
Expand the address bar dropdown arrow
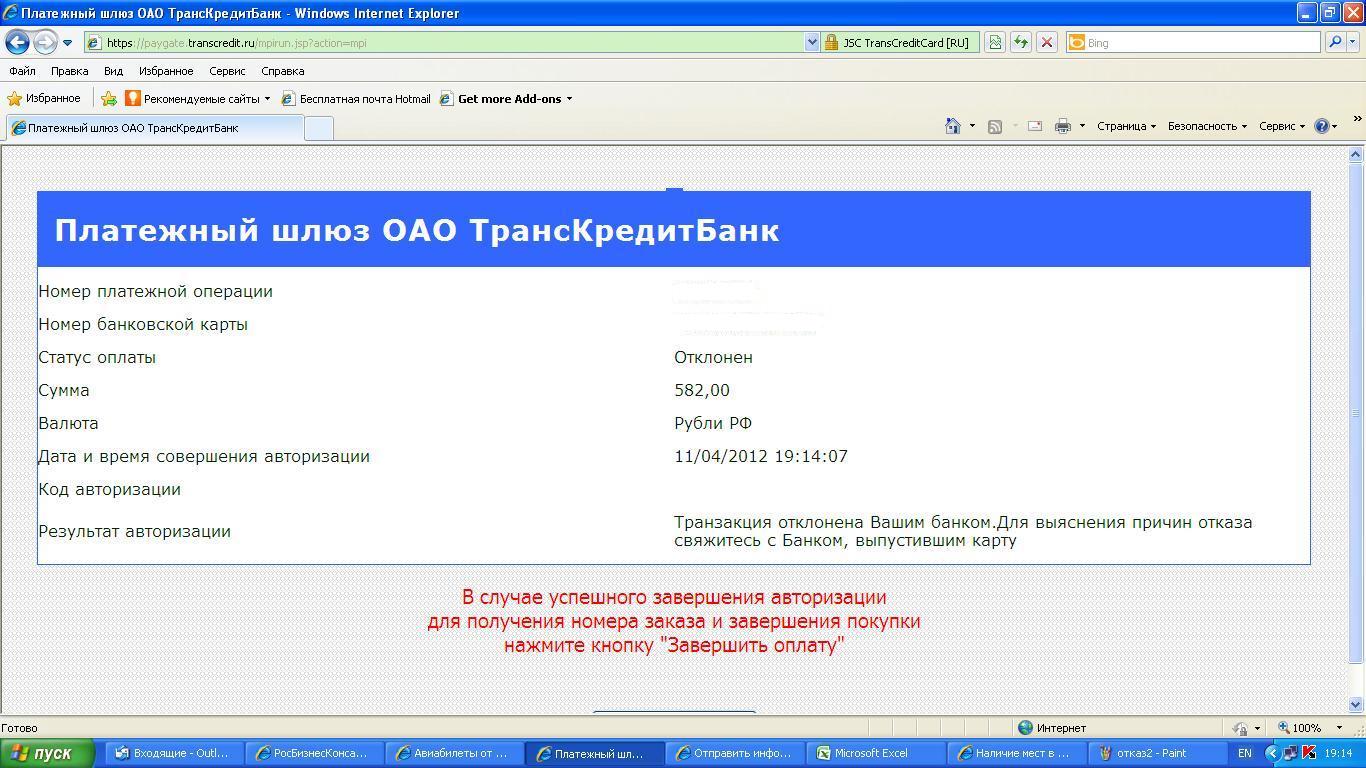click(812, 43)
